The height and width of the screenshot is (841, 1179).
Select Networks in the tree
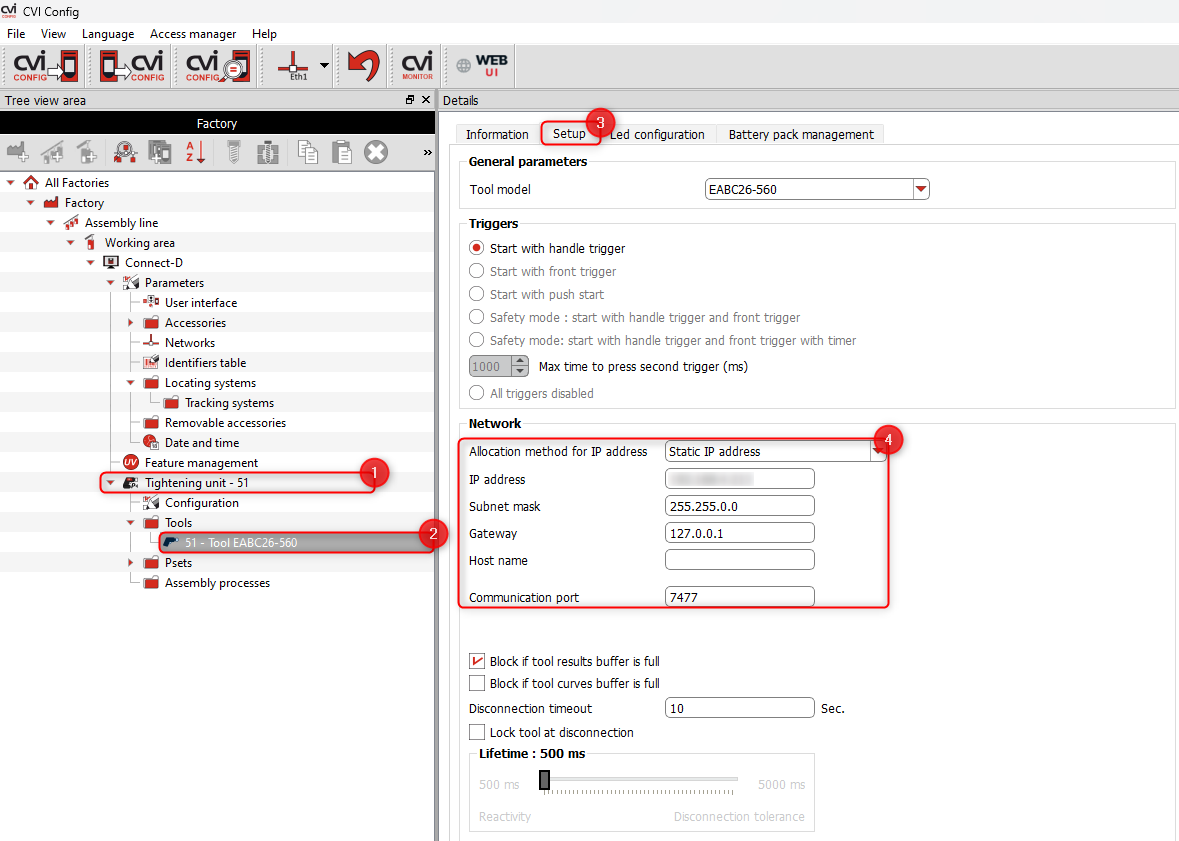click(189, 343)
